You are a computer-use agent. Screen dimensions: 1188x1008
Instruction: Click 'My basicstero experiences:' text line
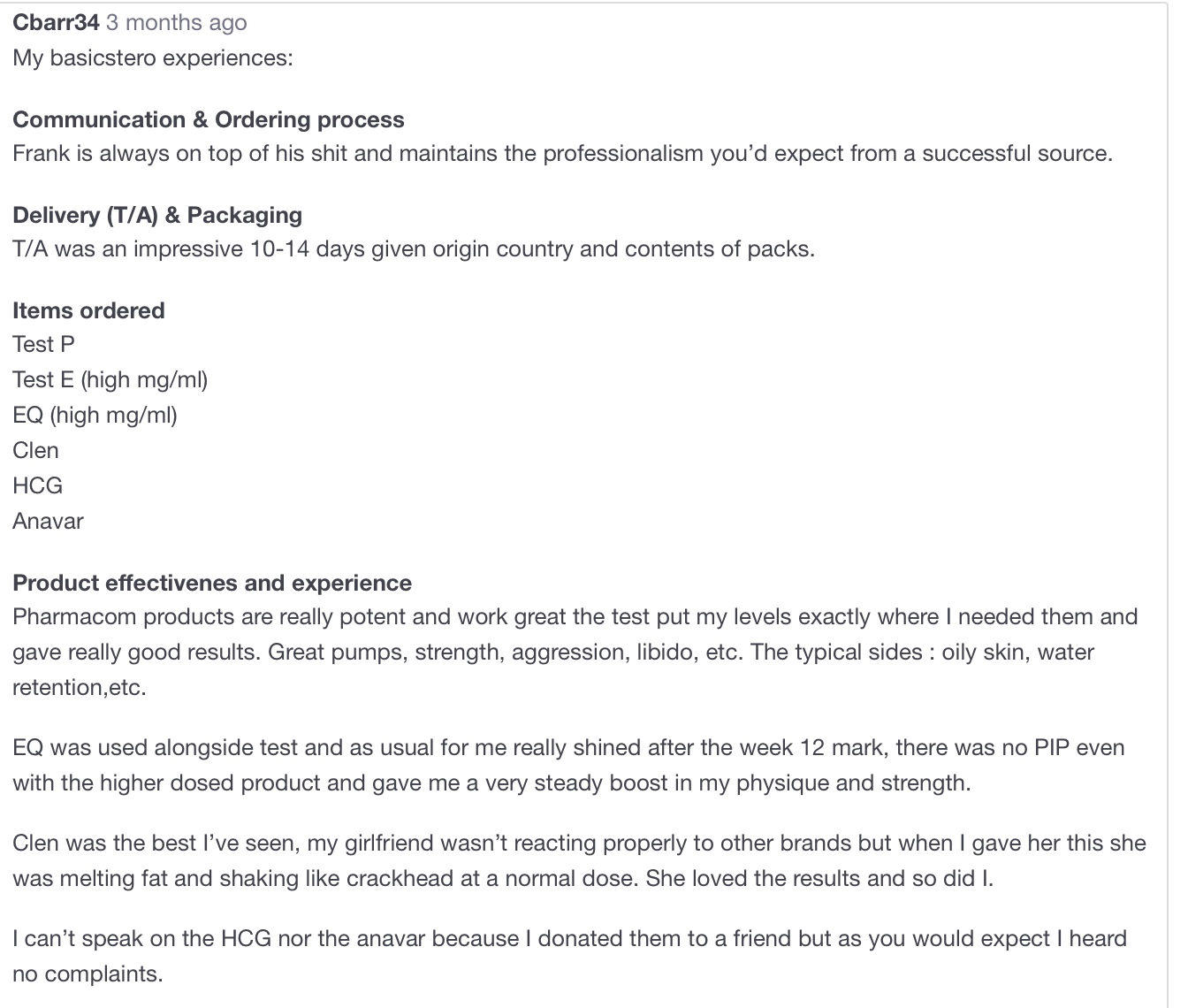pyautogui.click(x=153, y=58)
